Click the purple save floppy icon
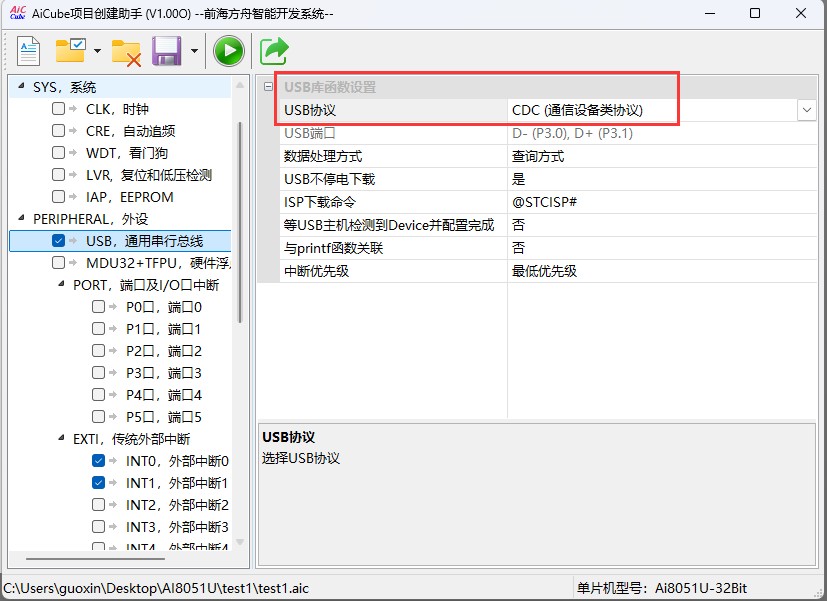 click(x=167, y=51)
